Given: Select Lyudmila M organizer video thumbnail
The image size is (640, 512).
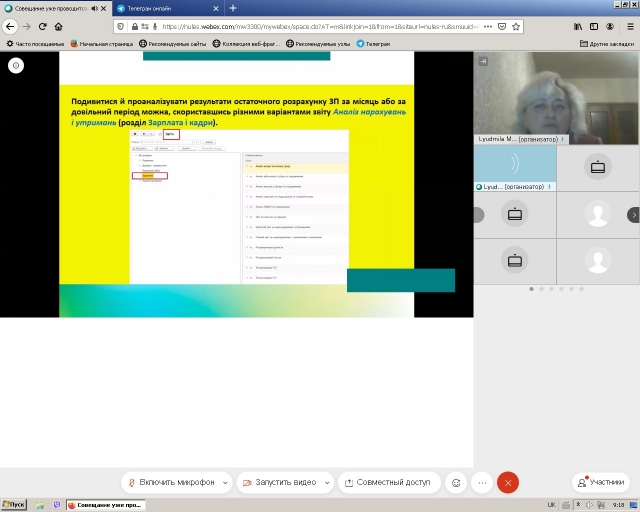Looking at the screenshot, I should tap(556, 98).
